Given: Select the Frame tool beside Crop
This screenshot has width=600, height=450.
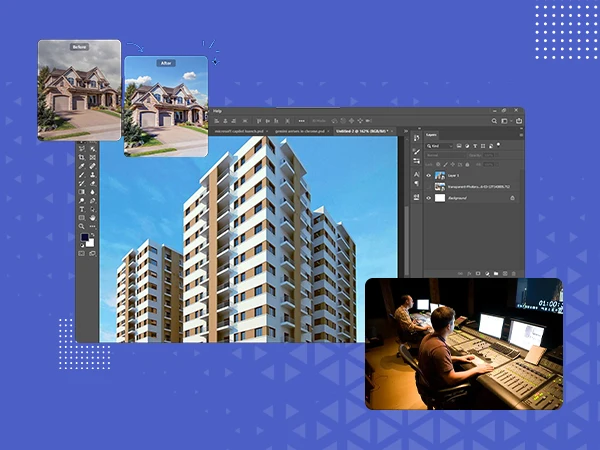Looking at the screenshot, I should (x=93, y=157).
